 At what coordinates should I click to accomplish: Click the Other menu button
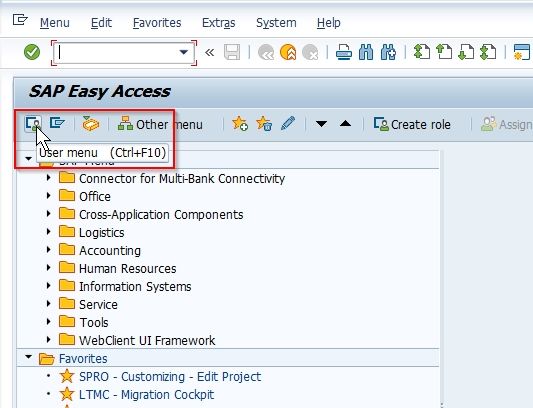[160, 124]
